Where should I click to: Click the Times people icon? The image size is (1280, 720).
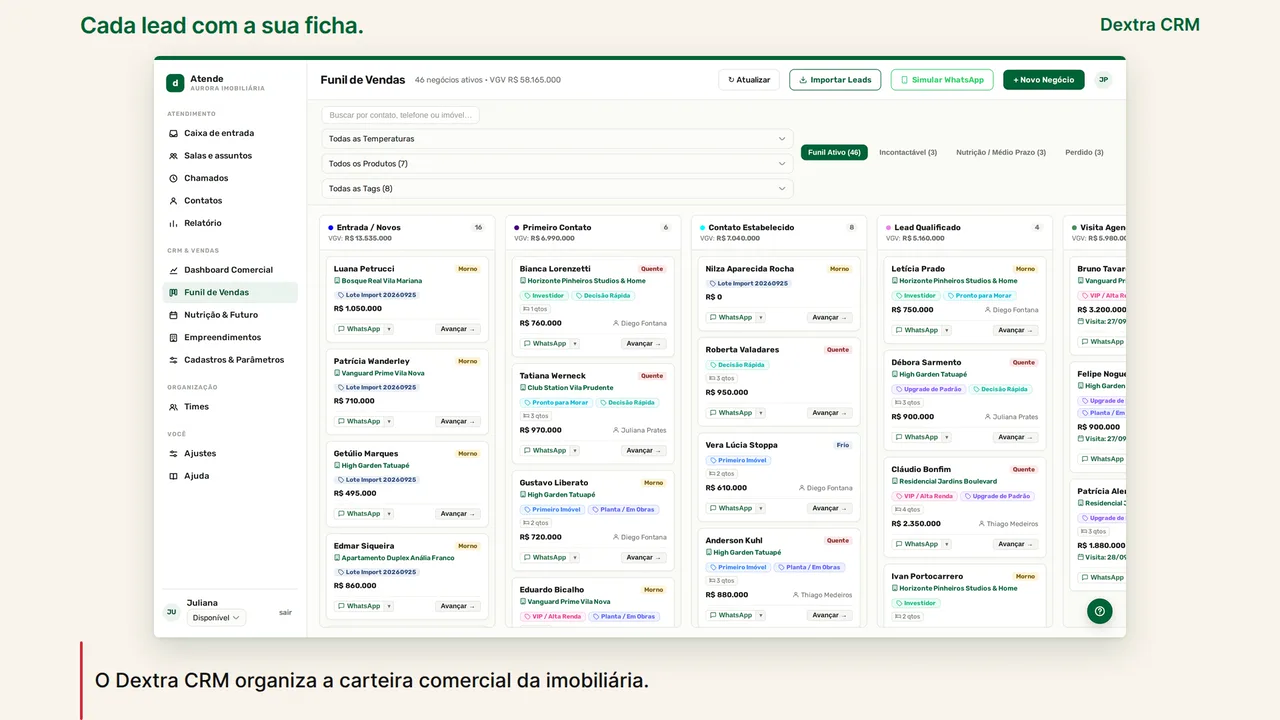[174, 407]
